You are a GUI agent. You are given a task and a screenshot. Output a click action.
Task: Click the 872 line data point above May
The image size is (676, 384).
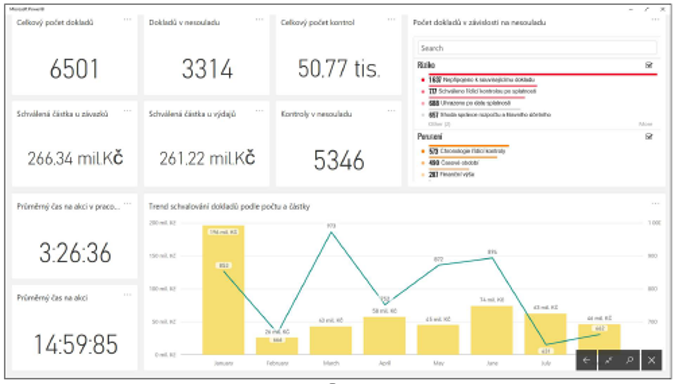(438, 265)
